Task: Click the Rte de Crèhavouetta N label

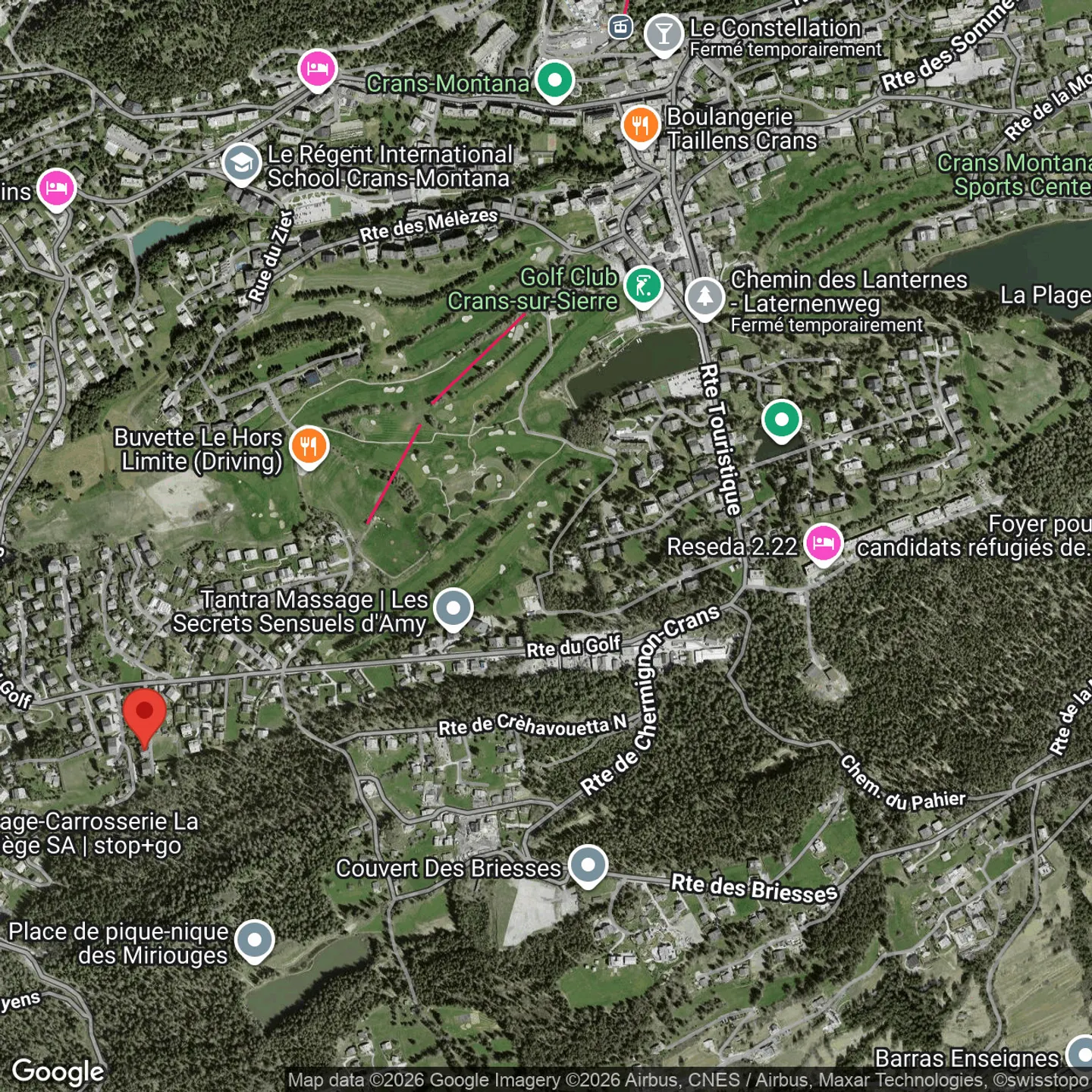Action: [x=533, y=725]
